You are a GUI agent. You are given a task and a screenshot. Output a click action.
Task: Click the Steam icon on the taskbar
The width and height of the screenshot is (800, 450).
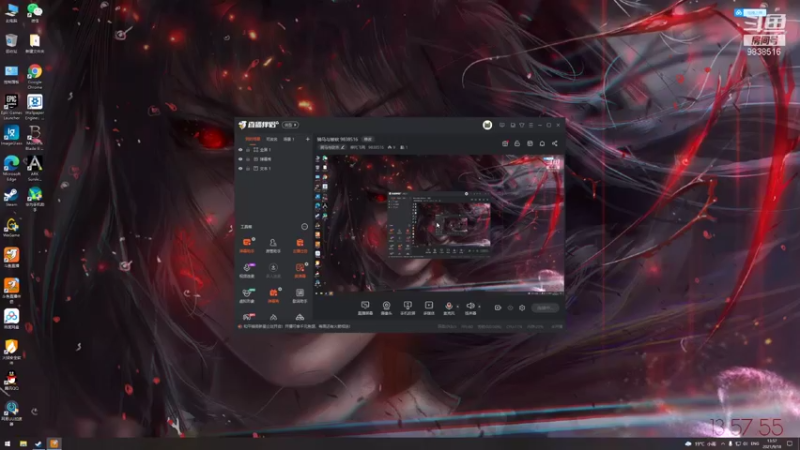tap(38, 444)
